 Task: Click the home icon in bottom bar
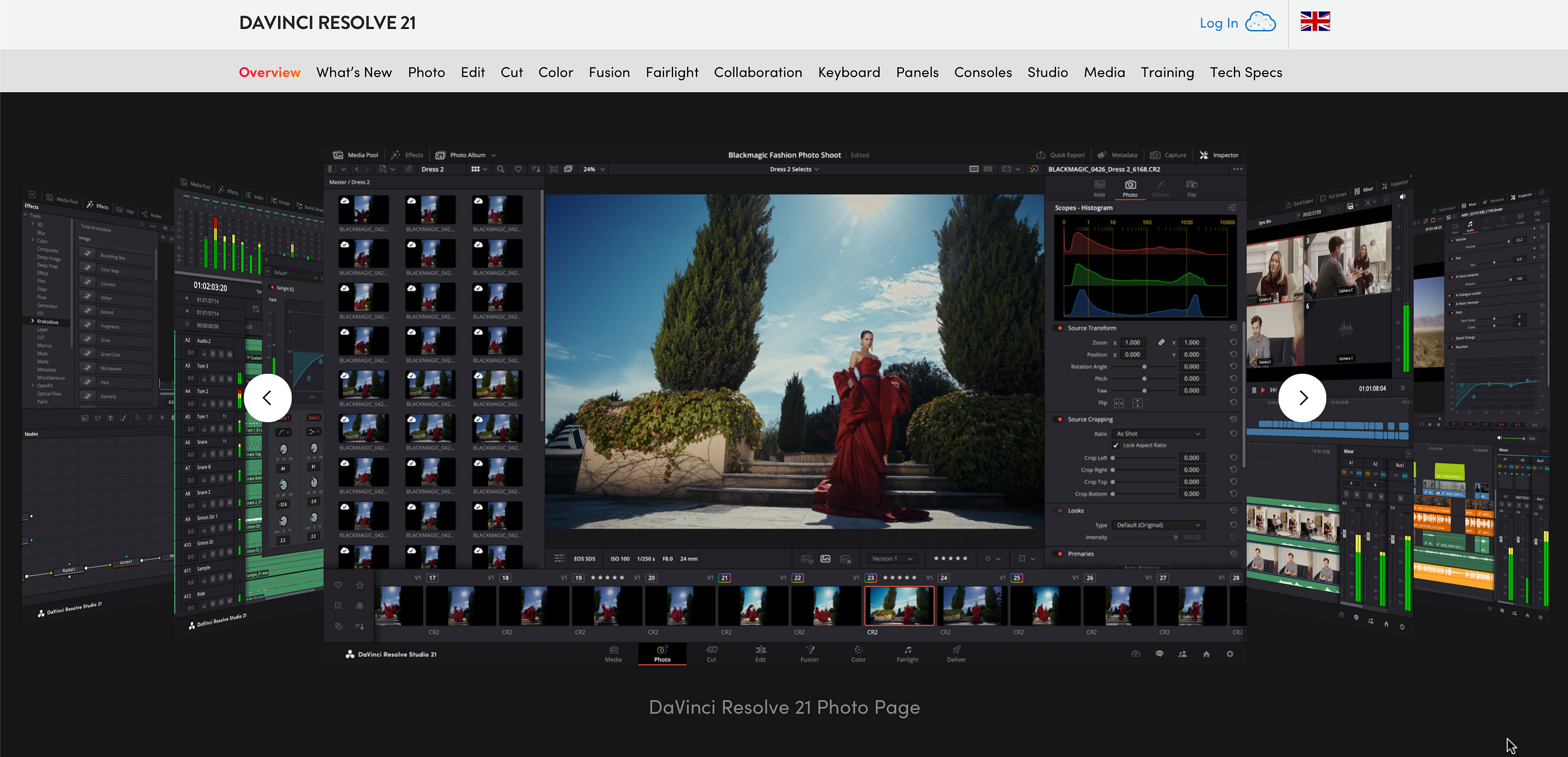tap(1206, 654)
